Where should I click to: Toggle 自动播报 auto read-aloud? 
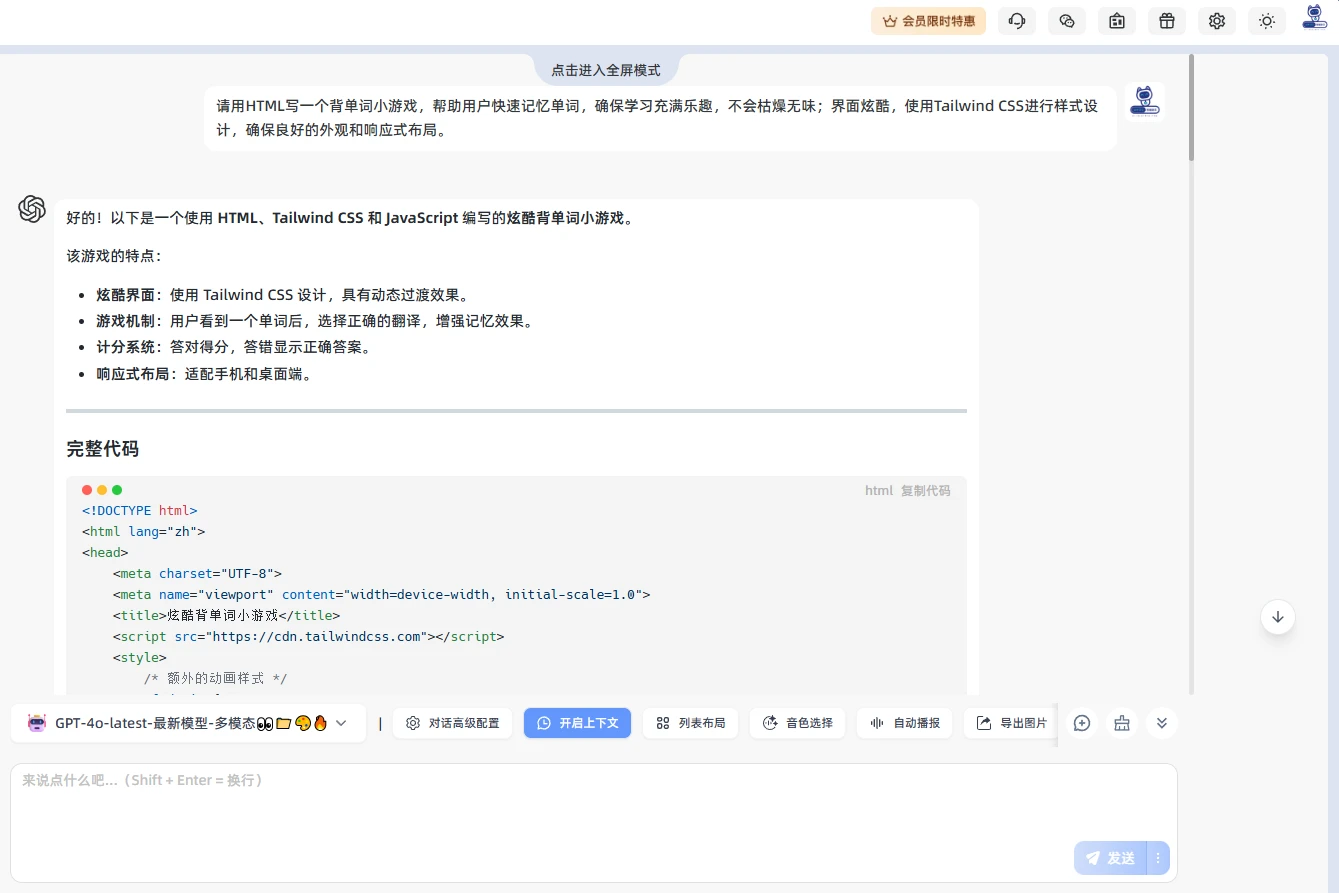(905, 723)
